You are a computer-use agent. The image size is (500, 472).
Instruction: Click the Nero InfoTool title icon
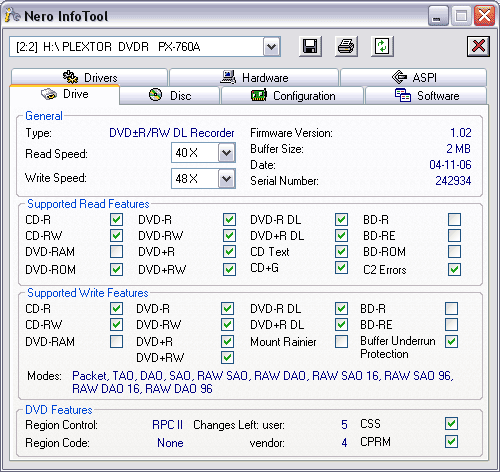13,15
